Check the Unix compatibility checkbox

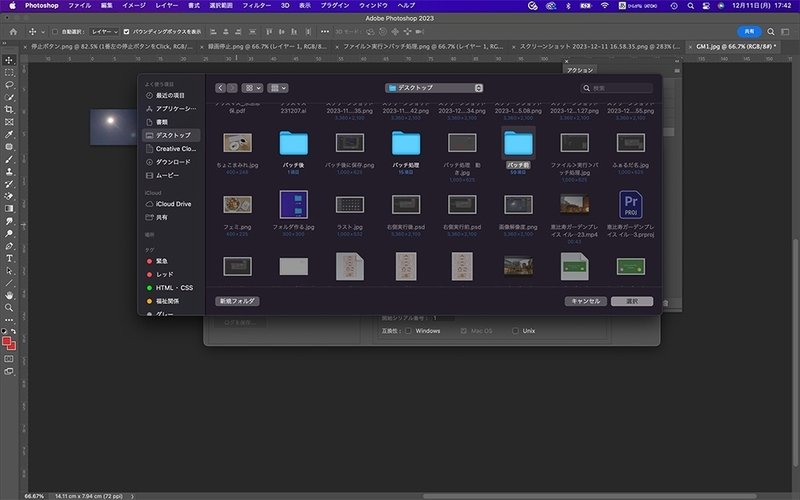point(515,331)
